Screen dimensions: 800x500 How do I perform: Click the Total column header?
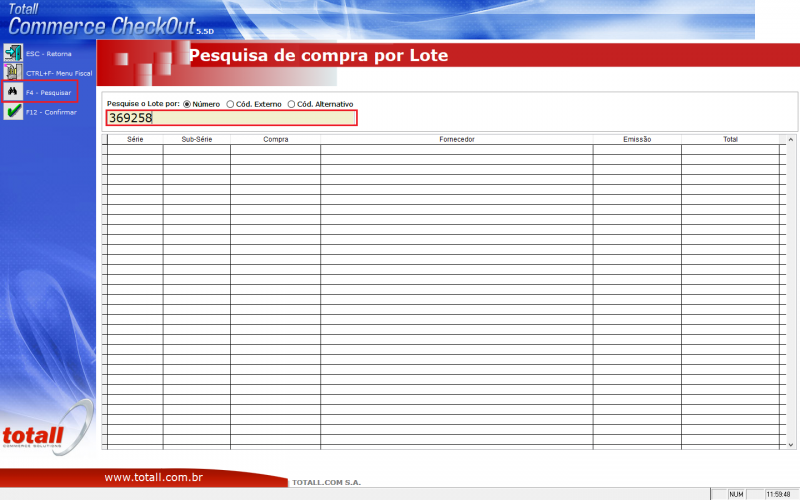pos(730,139)
